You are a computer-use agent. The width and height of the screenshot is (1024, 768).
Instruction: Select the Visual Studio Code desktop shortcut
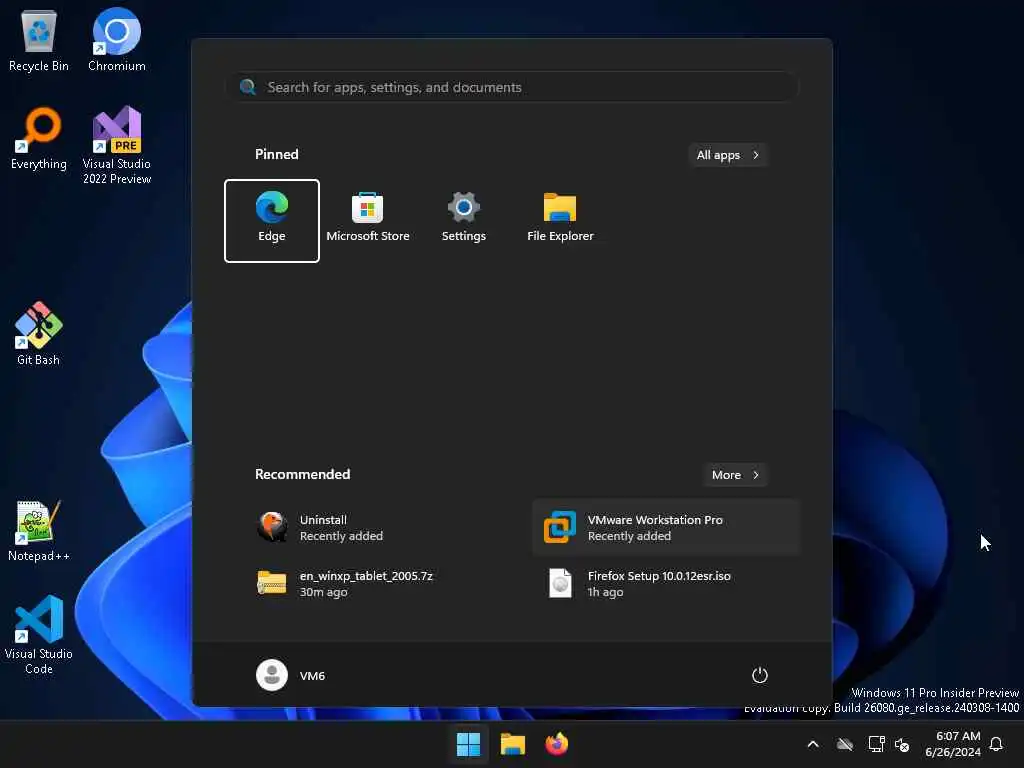tap(39, 635)
